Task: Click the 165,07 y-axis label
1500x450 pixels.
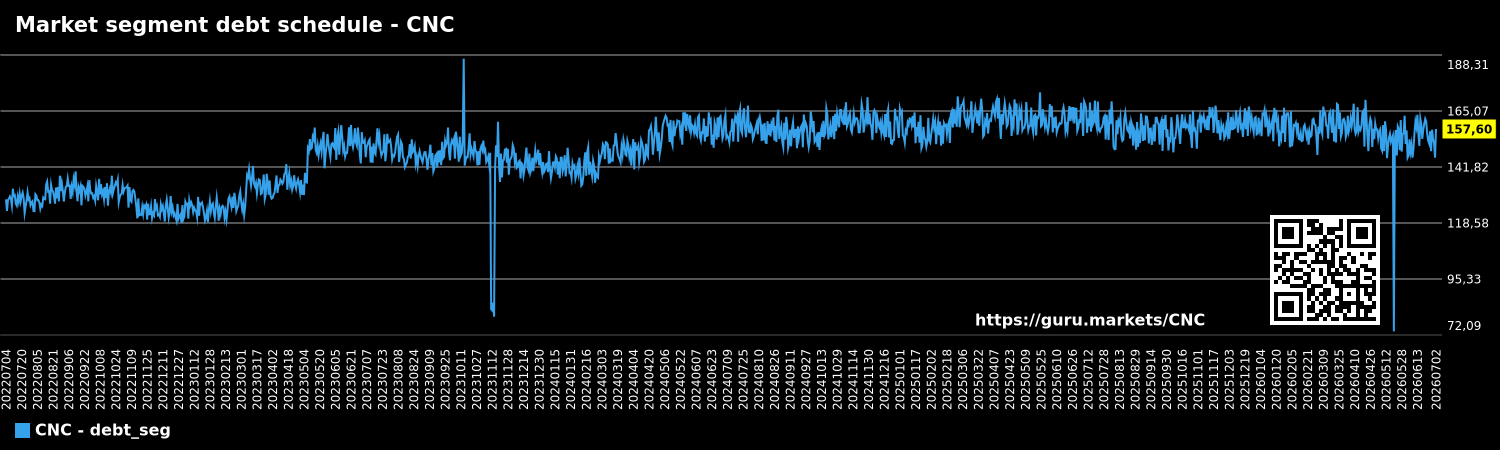Action: [x=1467, y=111]
